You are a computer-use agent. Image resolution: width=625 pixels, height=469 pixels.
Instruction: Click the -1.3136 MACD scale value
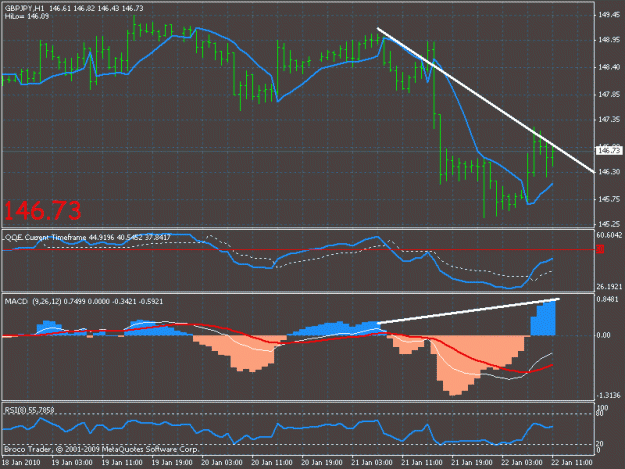coord(609,395)
